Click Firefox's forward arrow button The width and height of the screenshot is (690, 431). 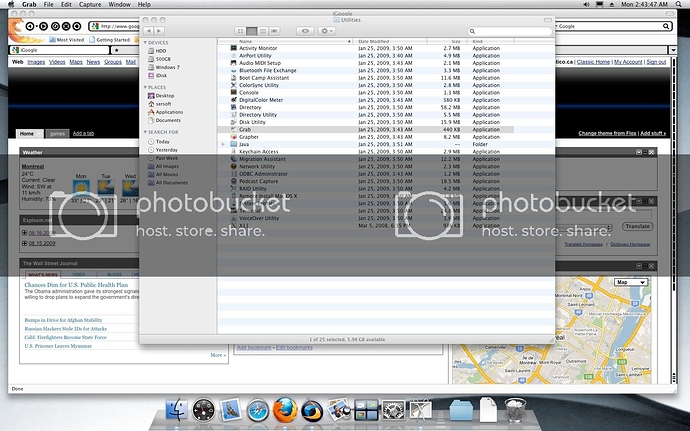coord(43,26)
